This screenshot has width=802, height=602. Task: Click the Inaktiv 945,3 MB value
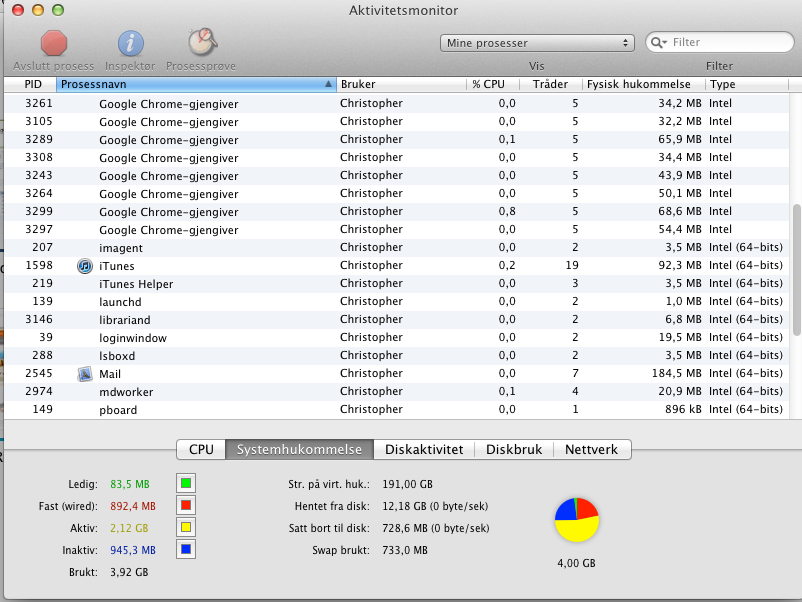point(133,550)
